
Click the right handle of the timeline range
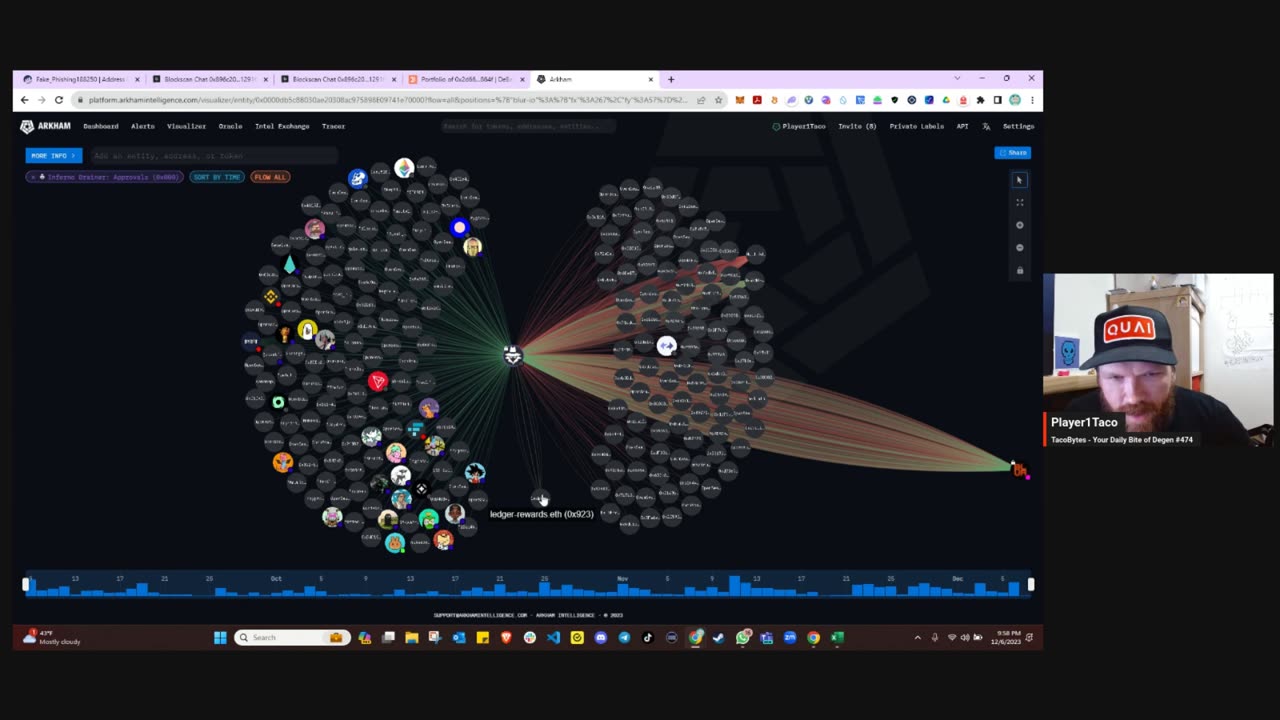point(1031,585)
